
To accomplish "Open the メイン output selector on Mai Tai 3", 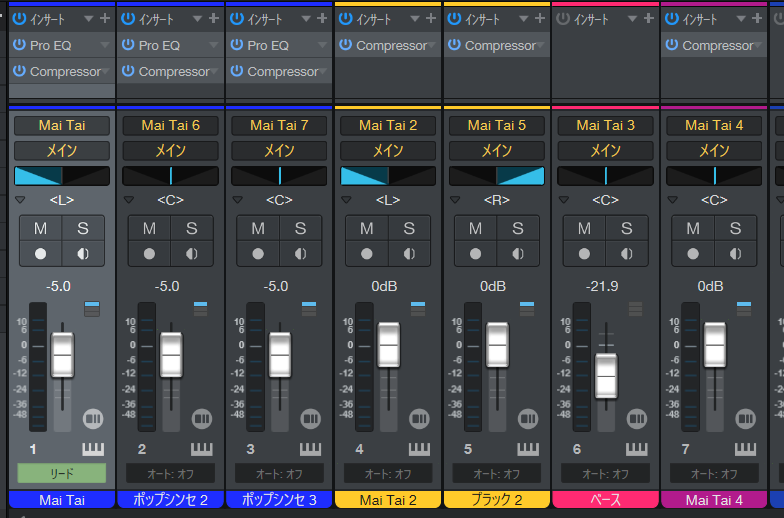I will click(606, 150).
